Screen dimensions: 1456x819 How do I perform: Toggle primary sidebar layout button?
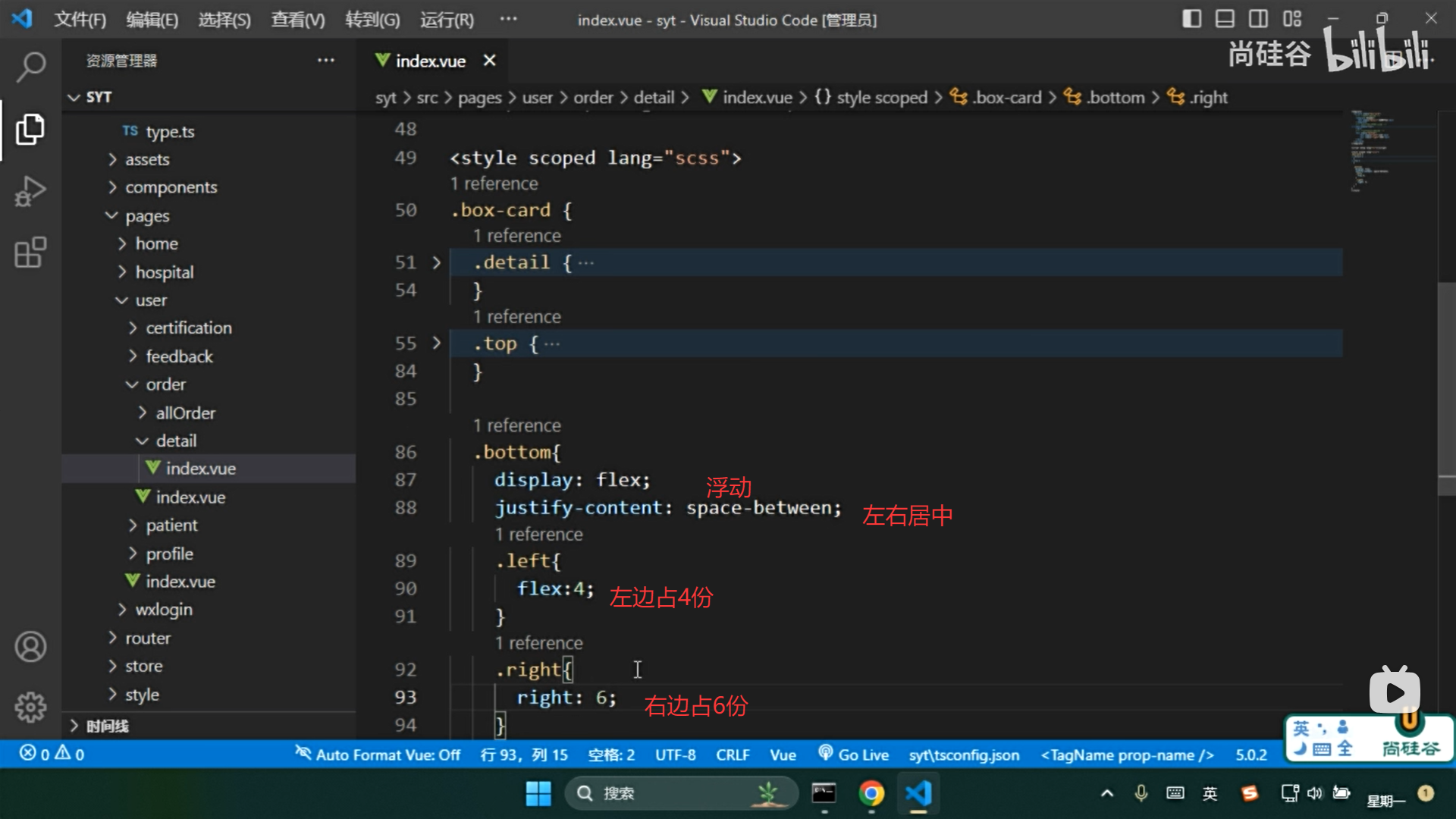(1191, 19)
